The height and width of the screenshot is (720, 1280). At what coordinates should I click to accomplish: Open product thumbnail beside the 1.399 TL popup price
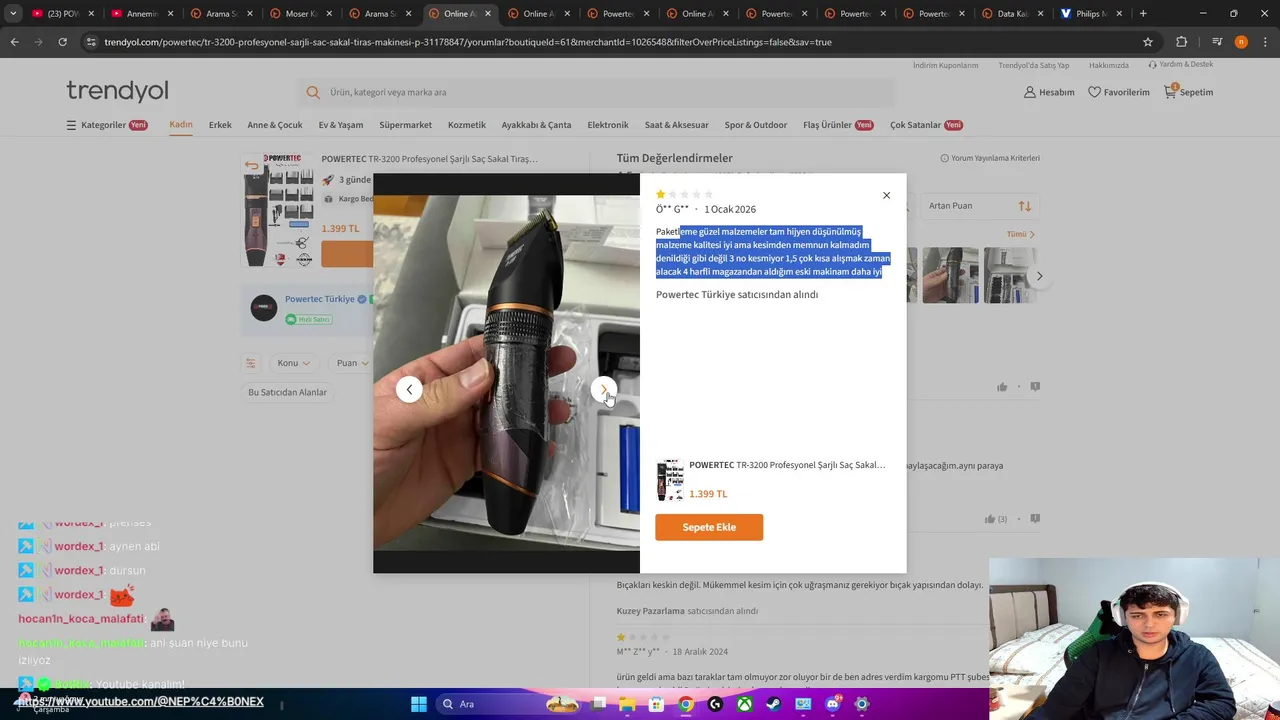click(670, 480)
